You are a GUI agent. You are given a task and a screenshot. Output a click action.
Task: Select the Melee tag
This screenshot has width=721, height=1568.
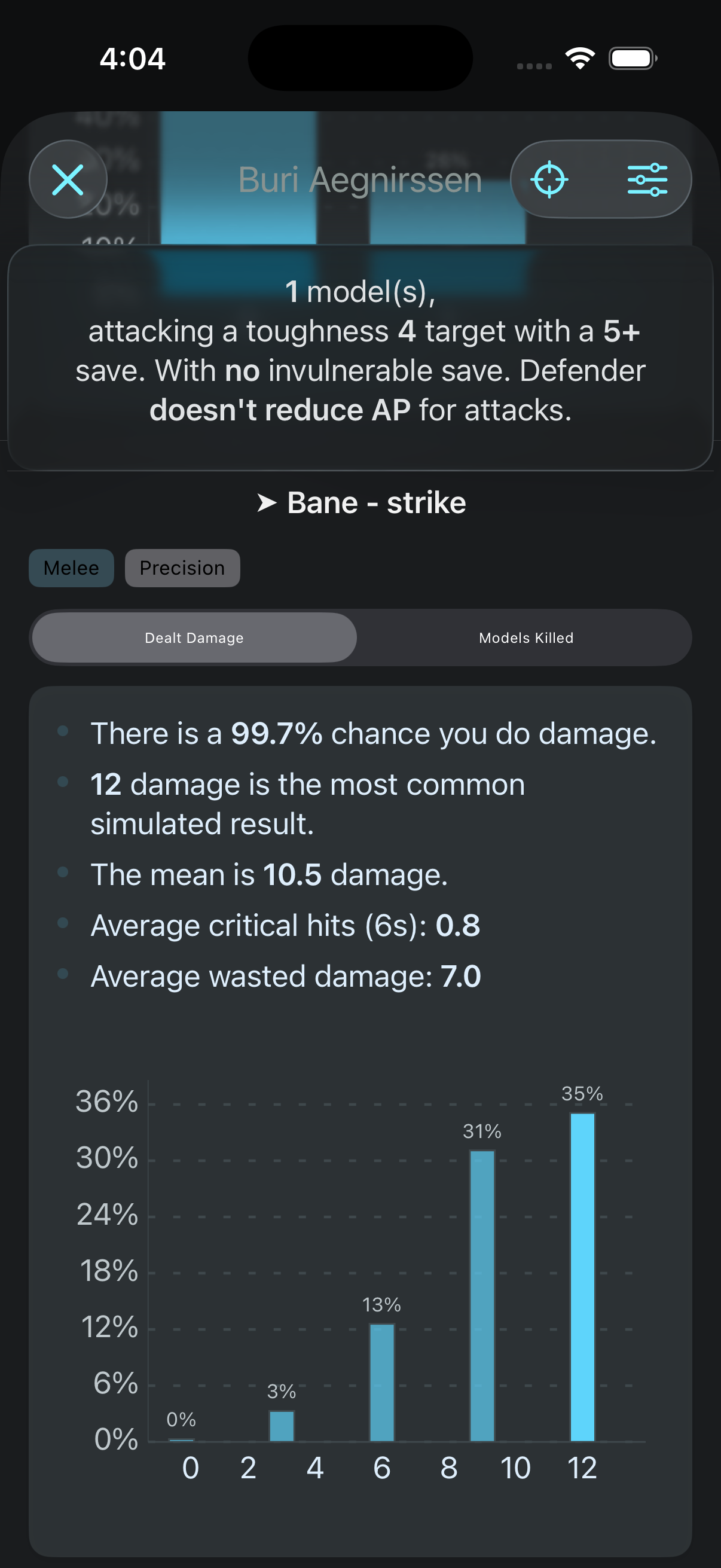click(71, 568)
